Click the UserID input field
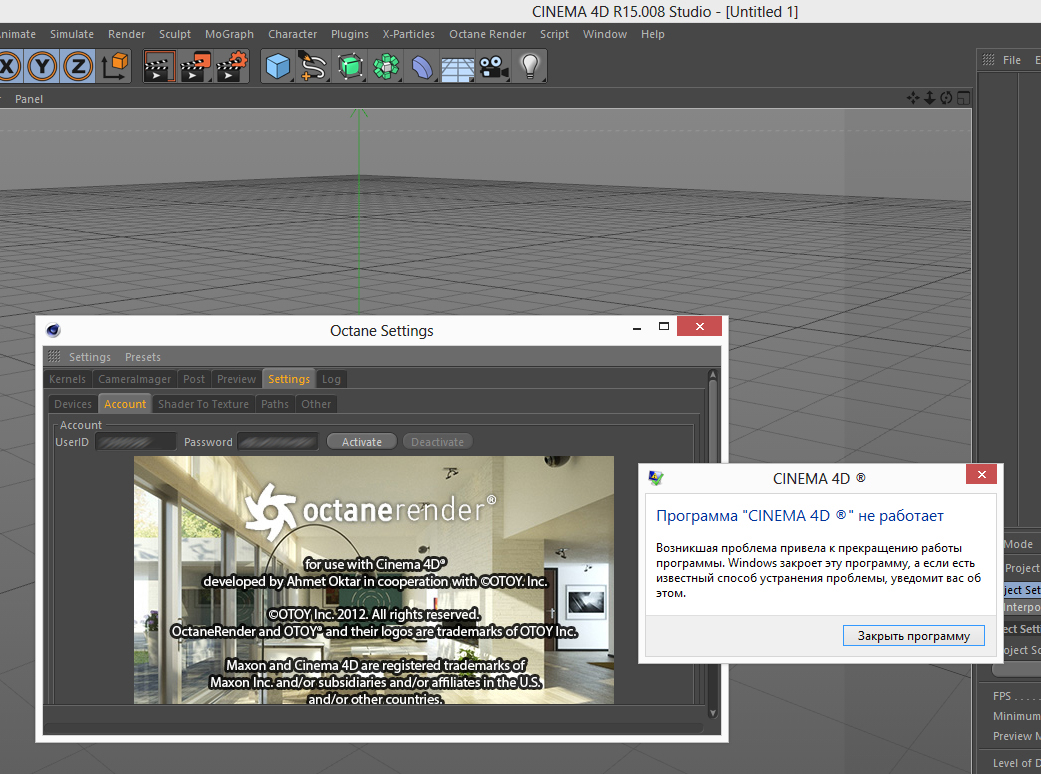Screen dimensions: 1041x774 136,441
